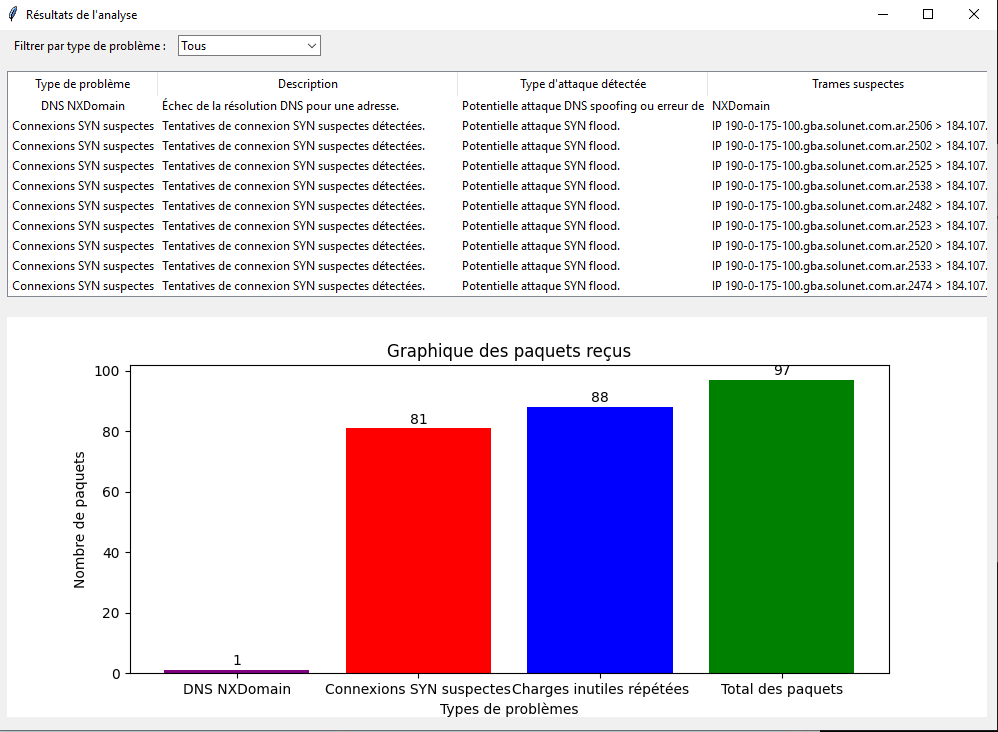The height and width of the screenshot is (732, 998).
Task: Select row with port 2533 SYN frame
Action: [x=497, y=266]
